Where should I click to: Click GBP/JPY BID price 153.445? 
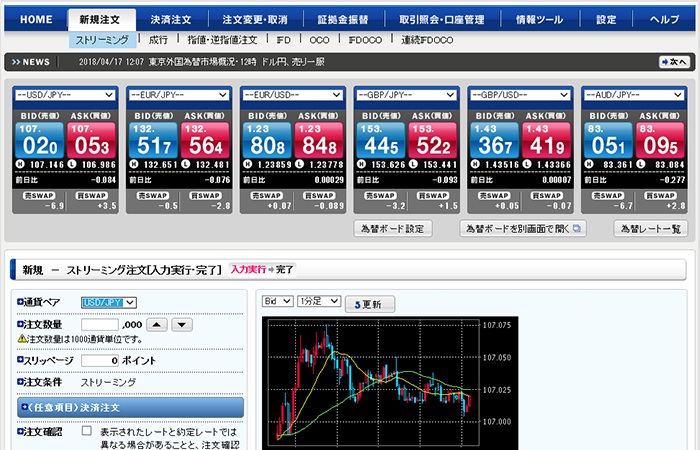(381, 140)
